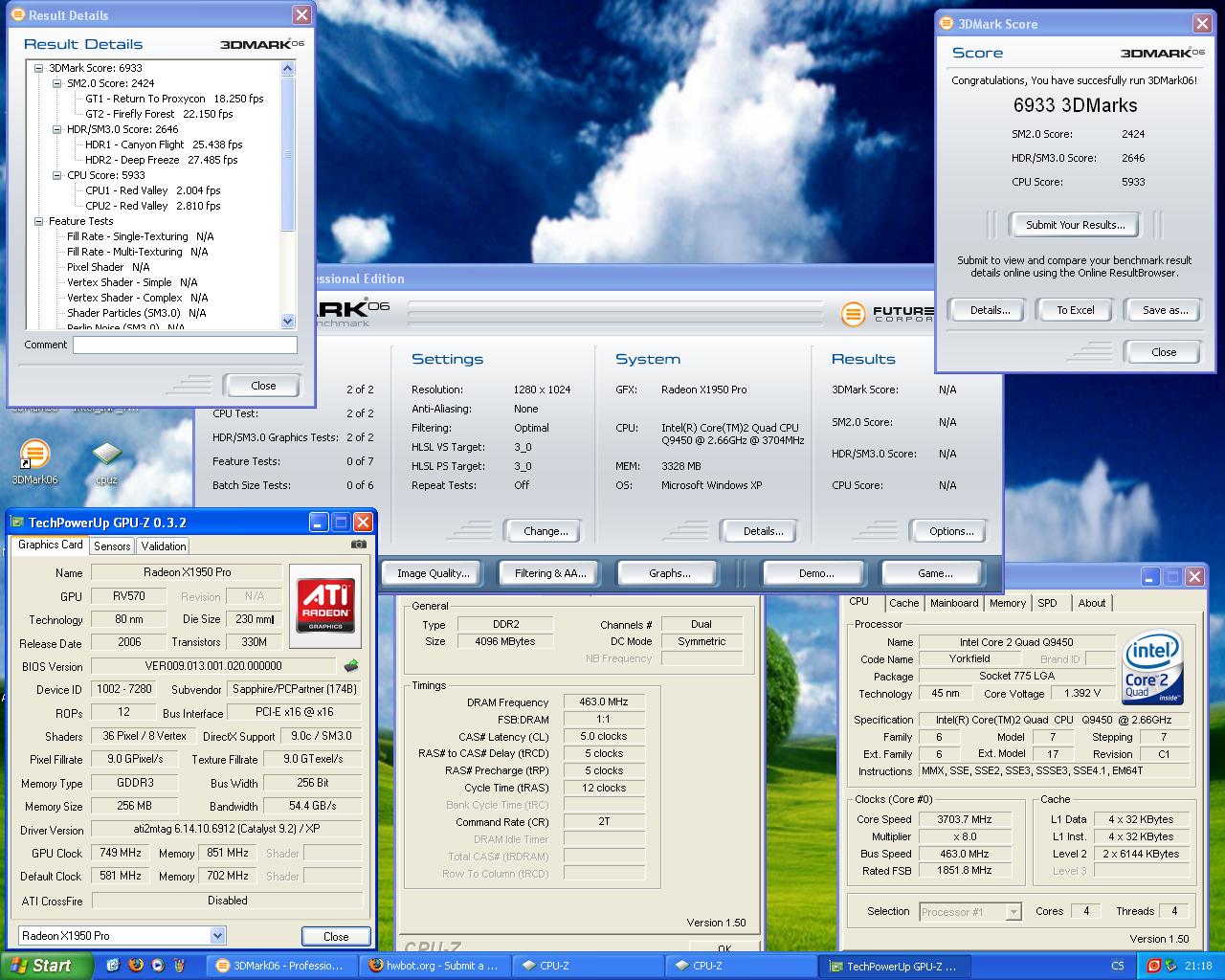Click the Result Details scrollbar up arrow
1225x980 pixels.
pos(288,68)
